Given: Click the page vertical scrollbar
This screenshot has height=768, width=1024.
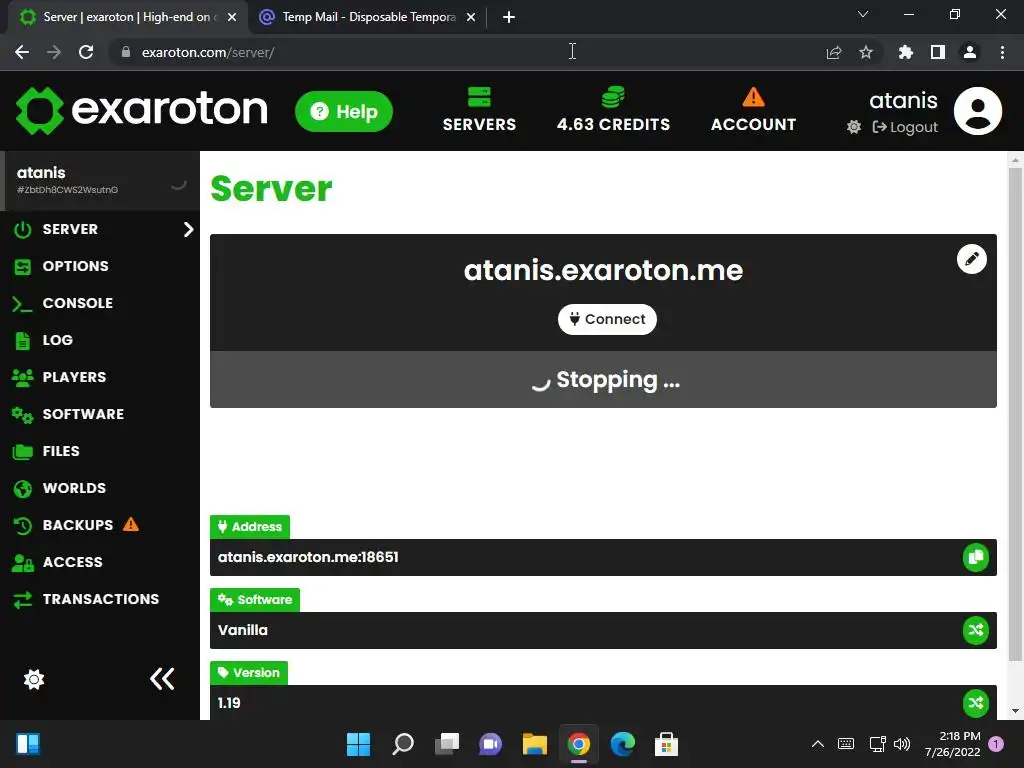Looking at the screenshot, I should point(1015,414).
